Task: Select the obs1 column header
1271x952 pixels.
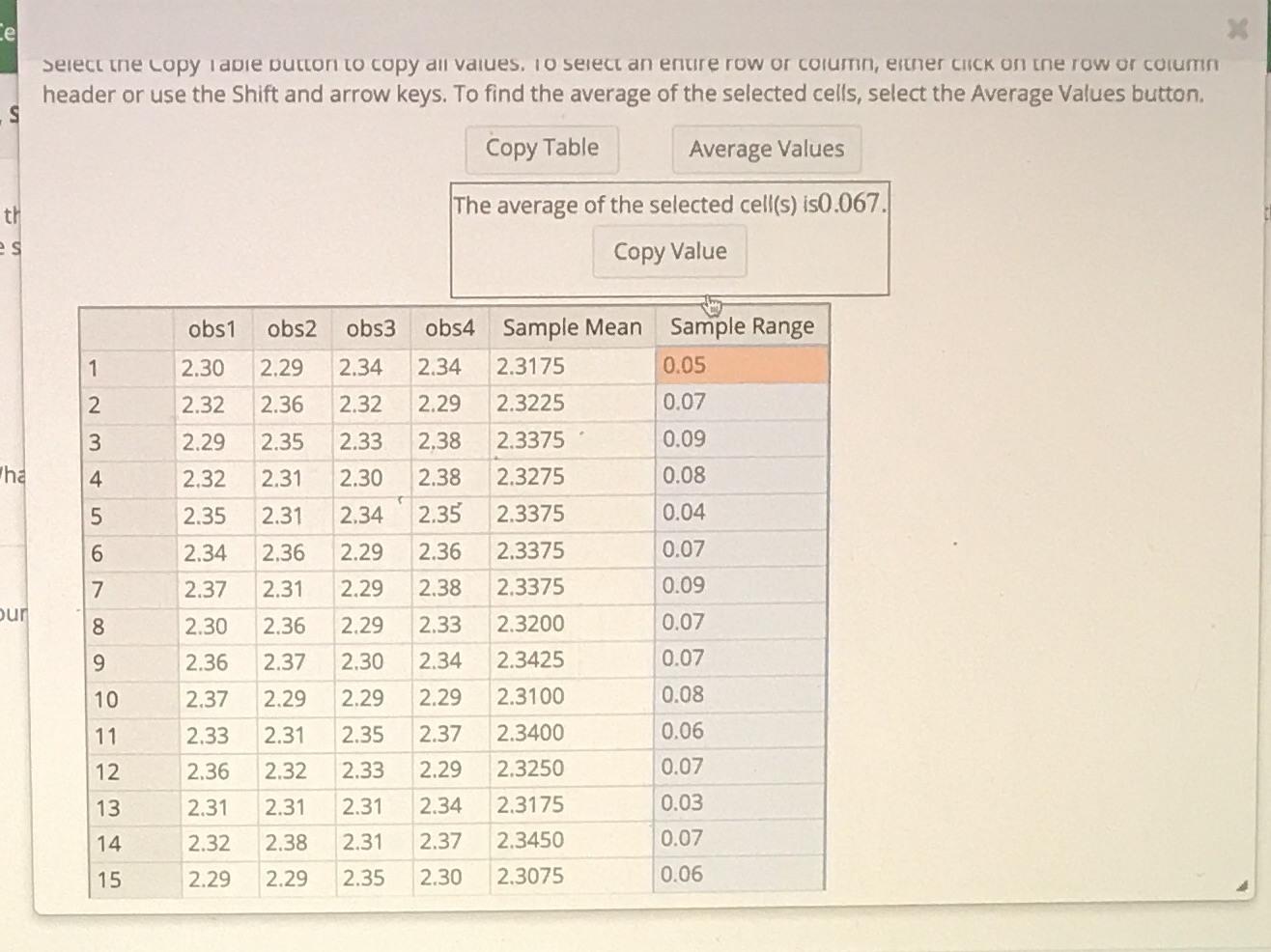Action: coord(211,327)
